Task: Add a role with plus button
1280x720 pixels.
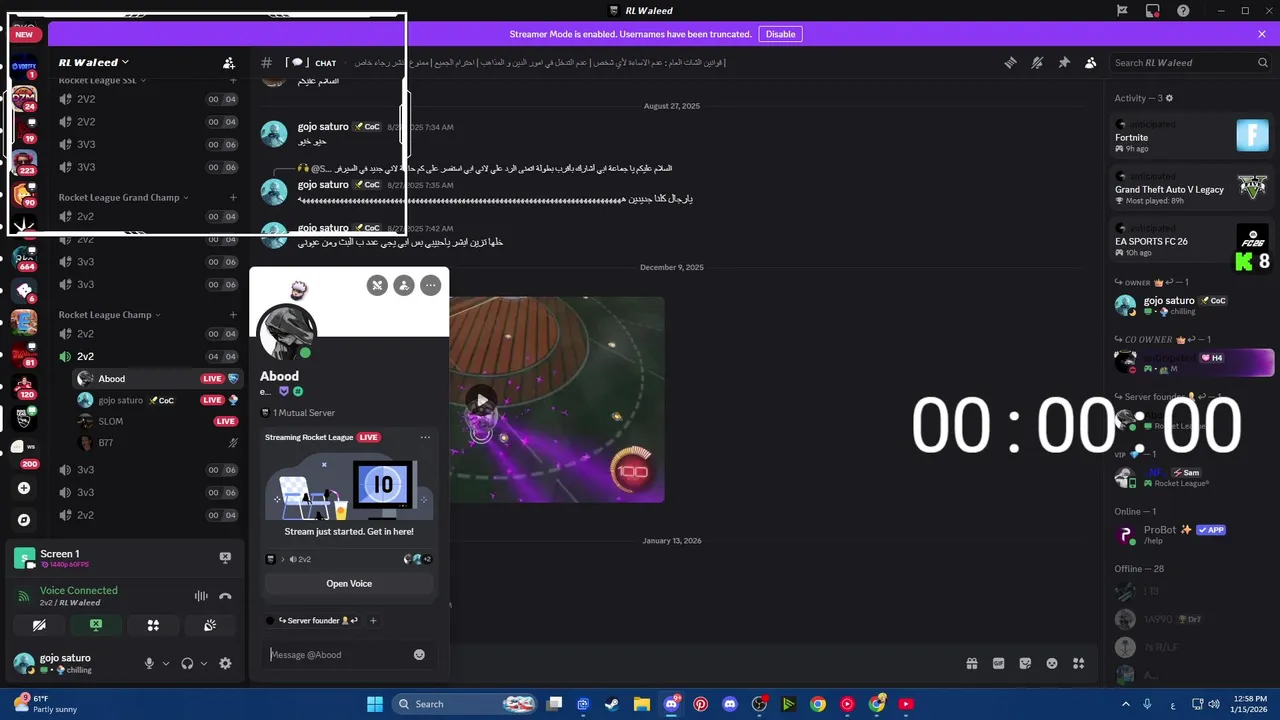Action: coord(373,621)
